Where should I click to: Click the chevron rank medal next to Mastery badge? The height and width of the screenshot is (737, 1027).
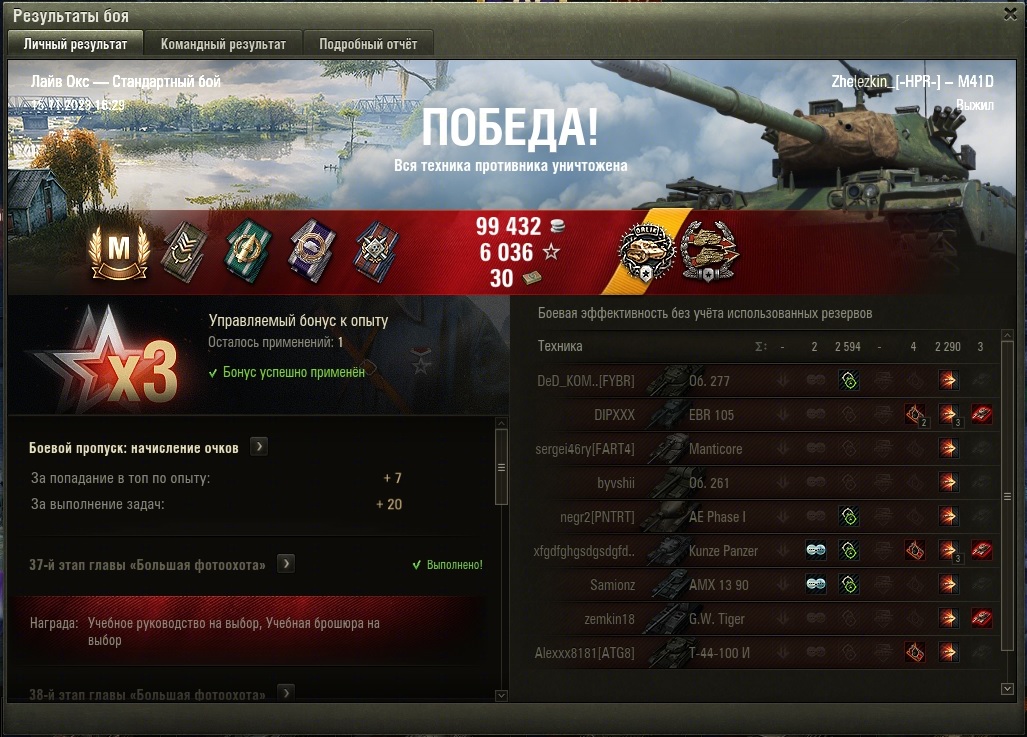(x=185, y=252)
